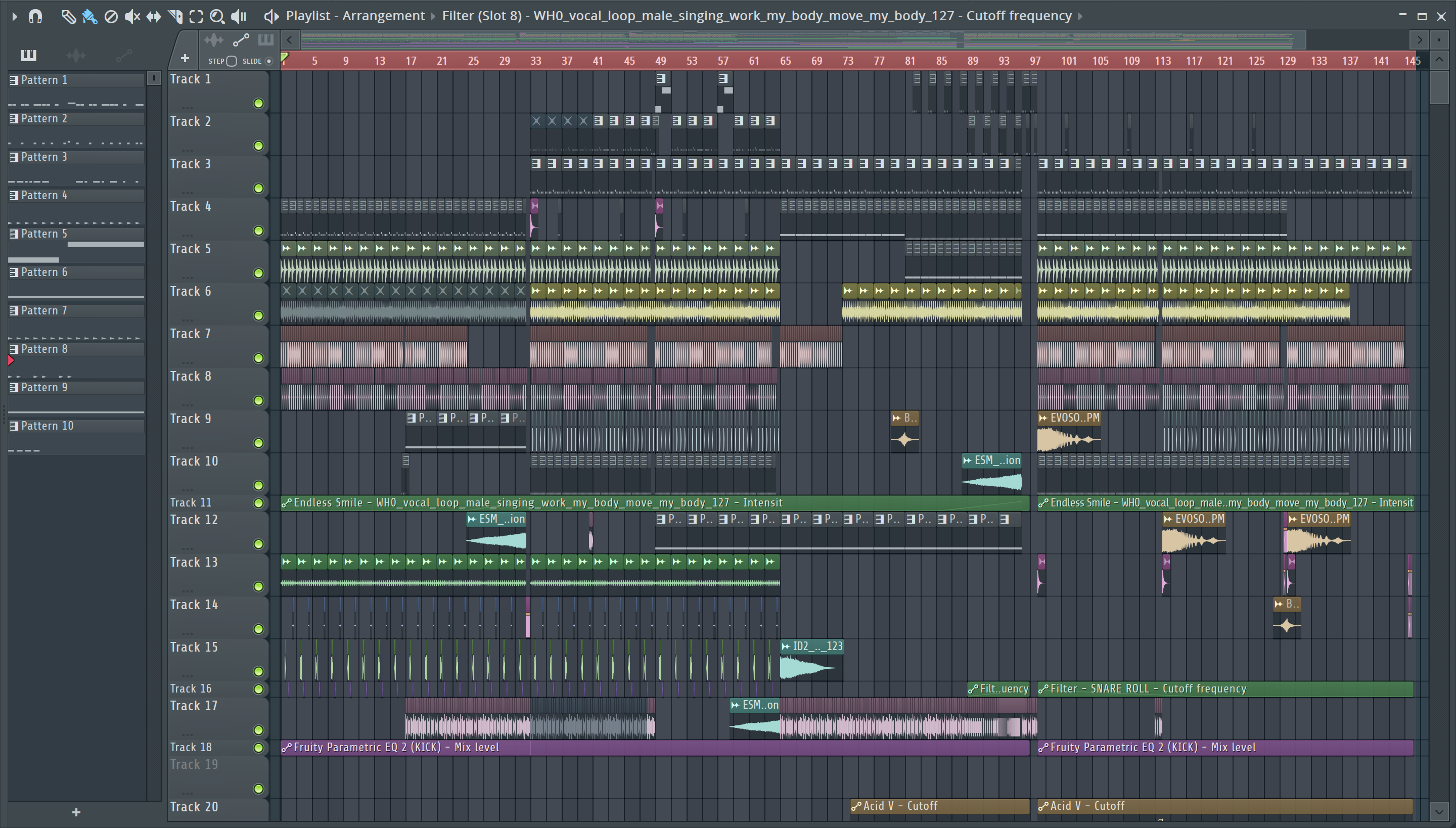The image size is (1456, 828).
Task: Click the vertical scrollbar thumb at right
Action: 1439,87
